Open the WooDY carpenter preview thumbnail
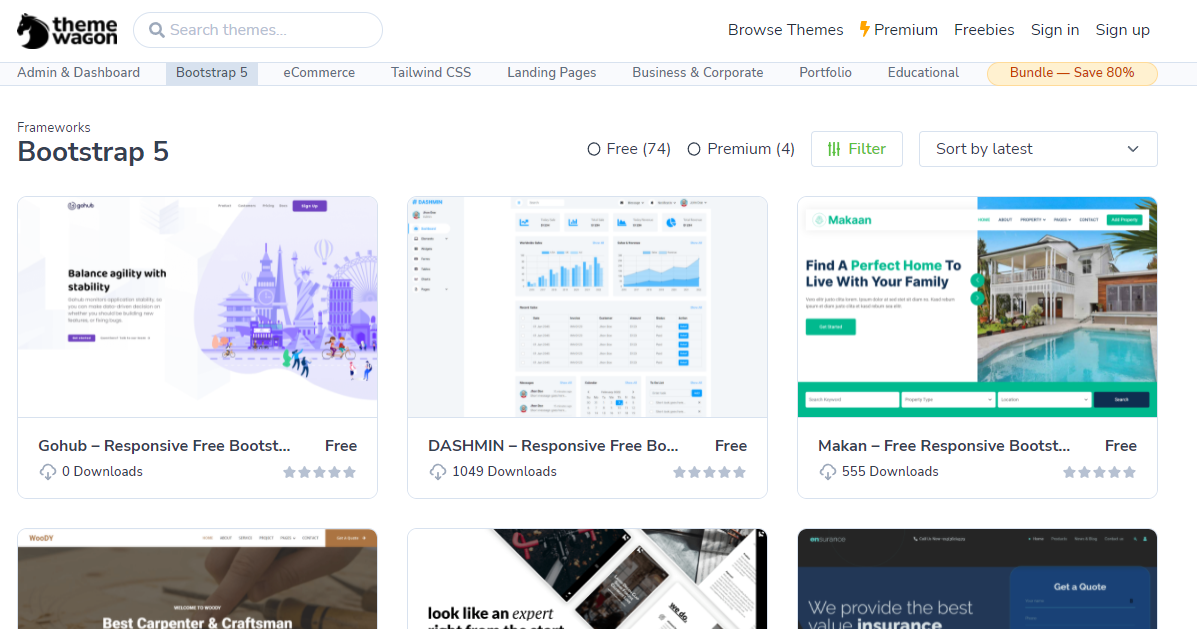Screen dimensions: 1197x629 click(x=198, y=579)
